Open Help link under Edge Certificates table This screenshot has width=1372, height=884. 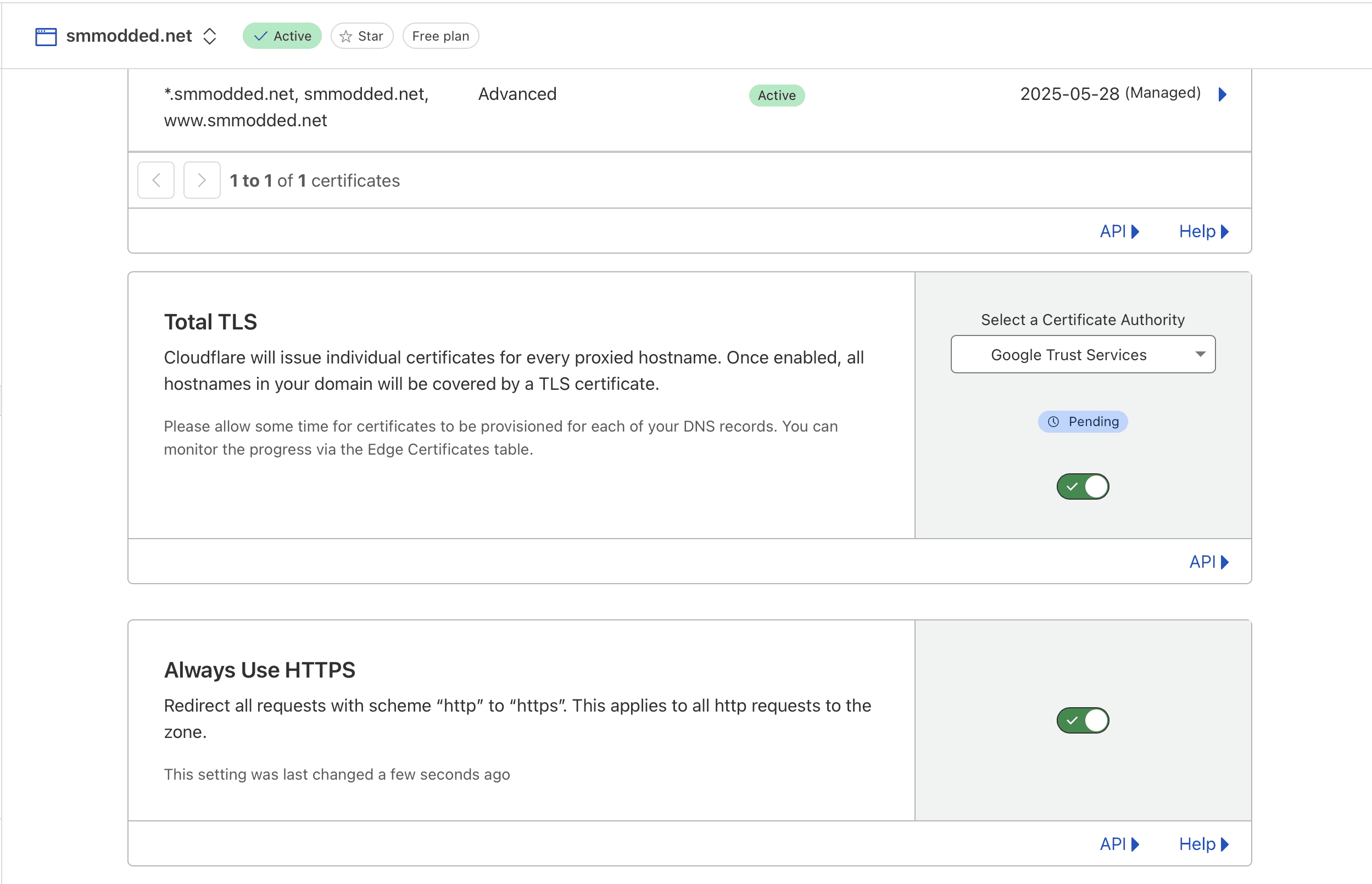tap(1204, 231)
